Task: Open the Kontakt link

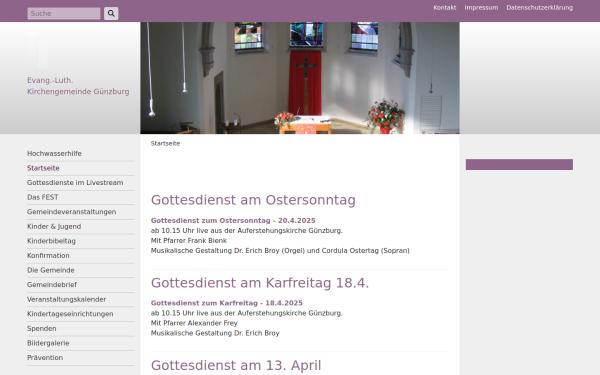Action: 445,8
